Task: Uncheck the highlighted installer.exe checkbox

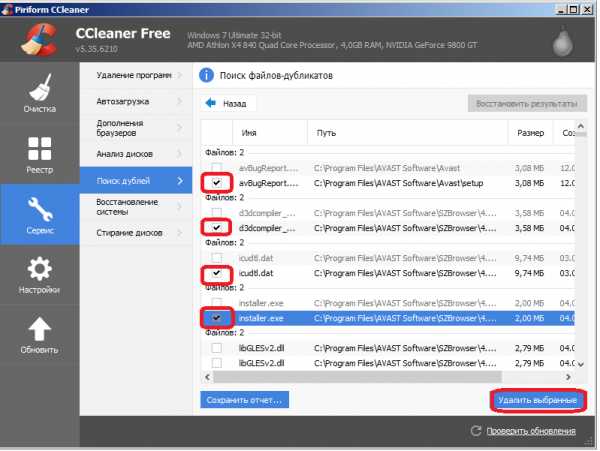Action: click(x=217, y=318)
